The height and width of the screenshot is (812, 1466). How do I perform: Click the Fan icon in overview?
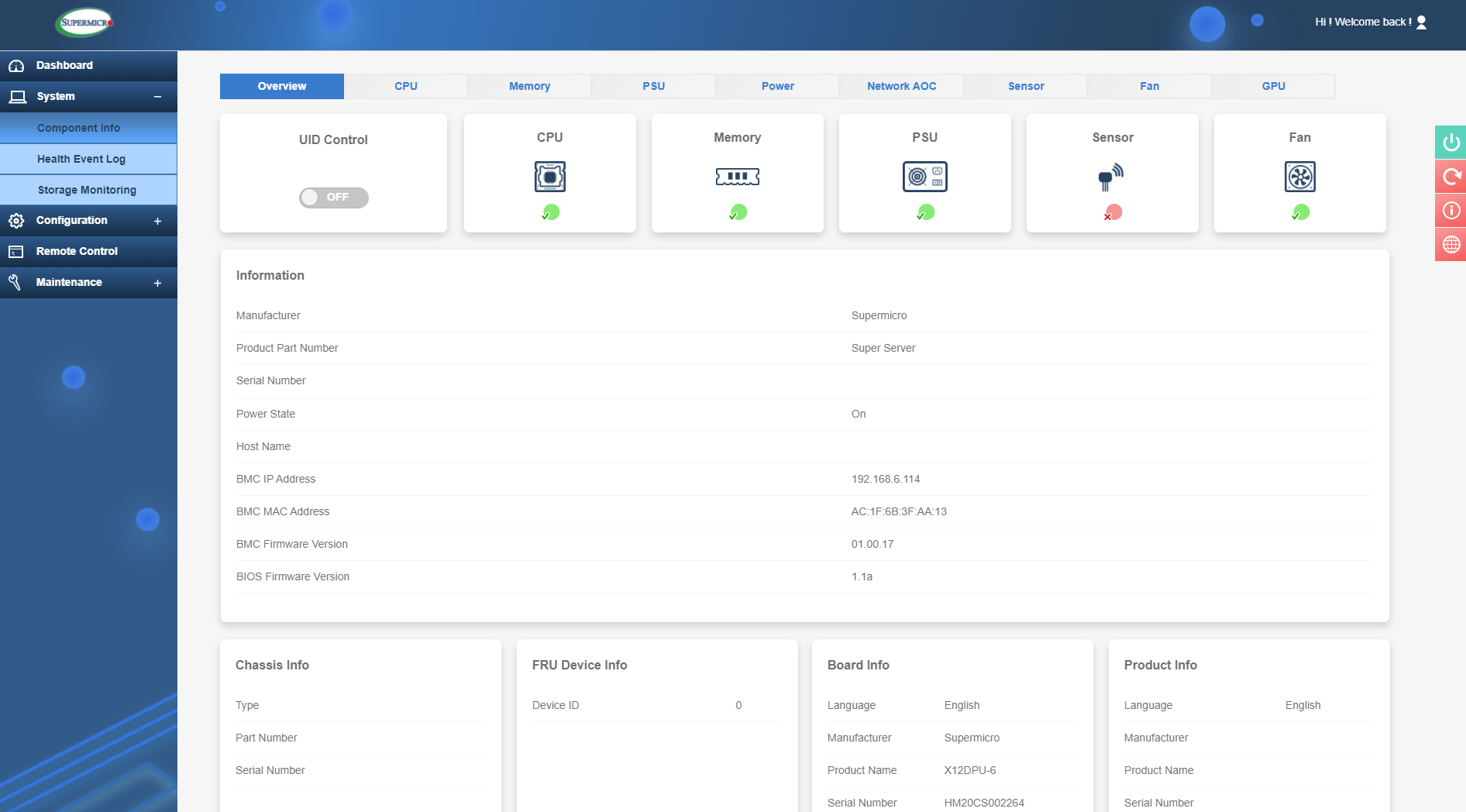tap(1299, 177)
